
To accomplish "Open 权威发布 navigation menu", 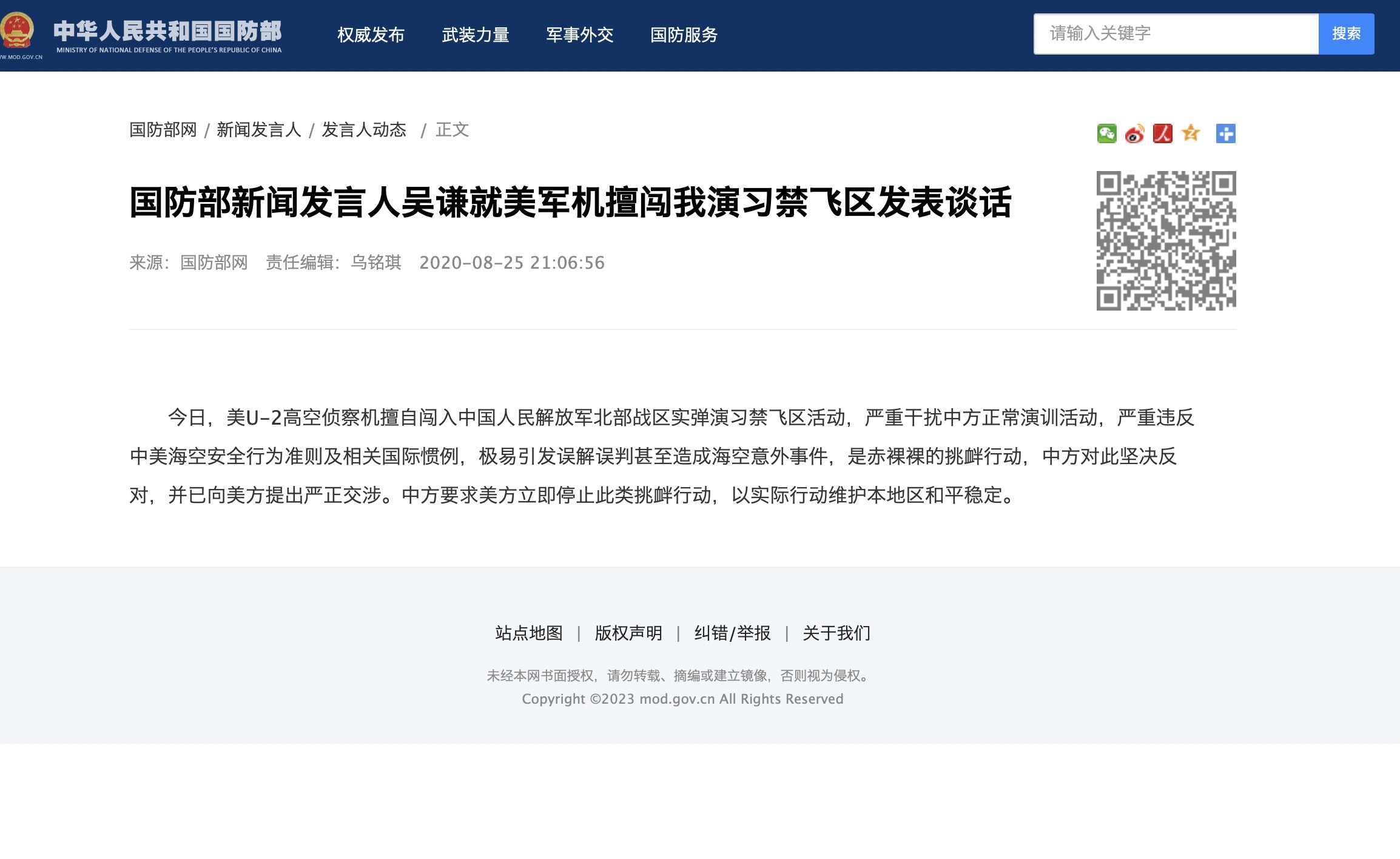I will click(371, 35).
